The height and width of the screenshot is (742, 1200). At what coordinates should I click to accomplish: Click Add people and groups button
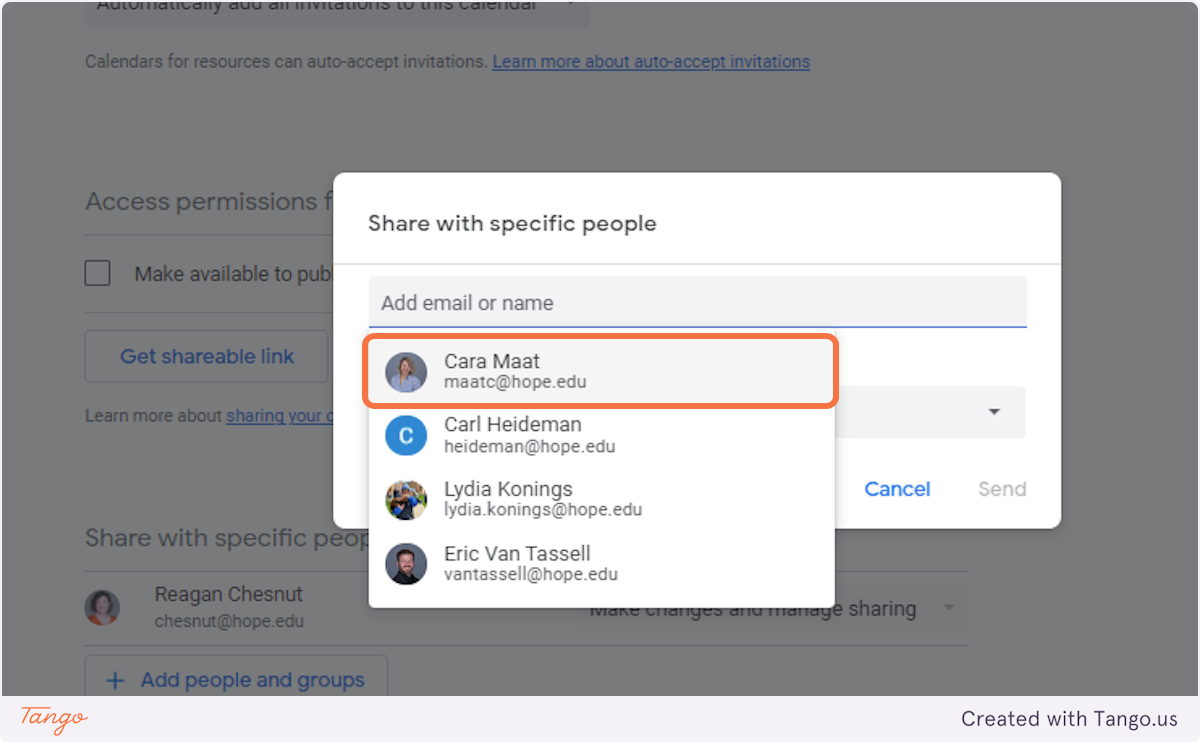tap(237, 681)
